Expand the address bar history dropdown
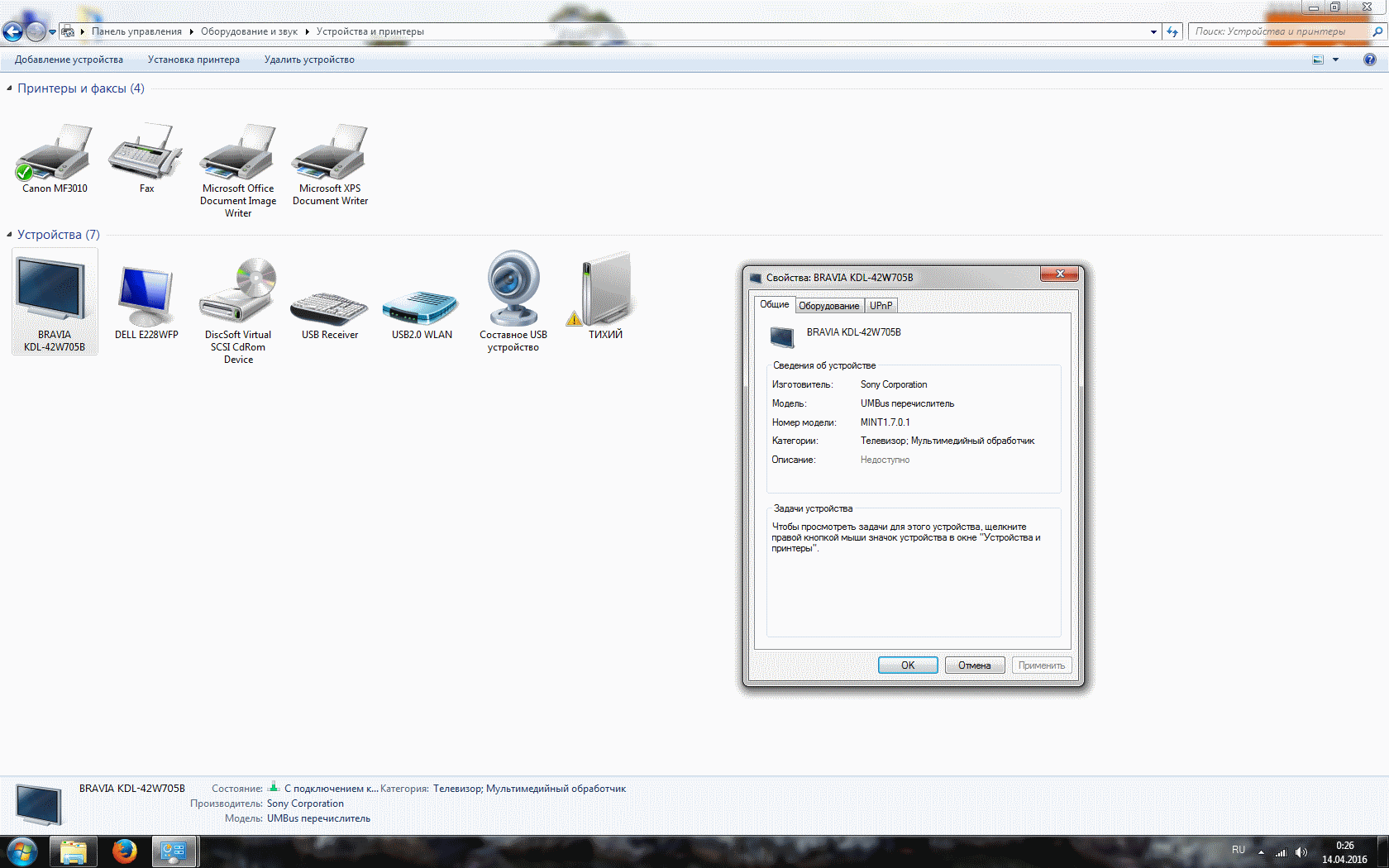The height and width of the screenshot is (868, 1389). [1153, 32]
